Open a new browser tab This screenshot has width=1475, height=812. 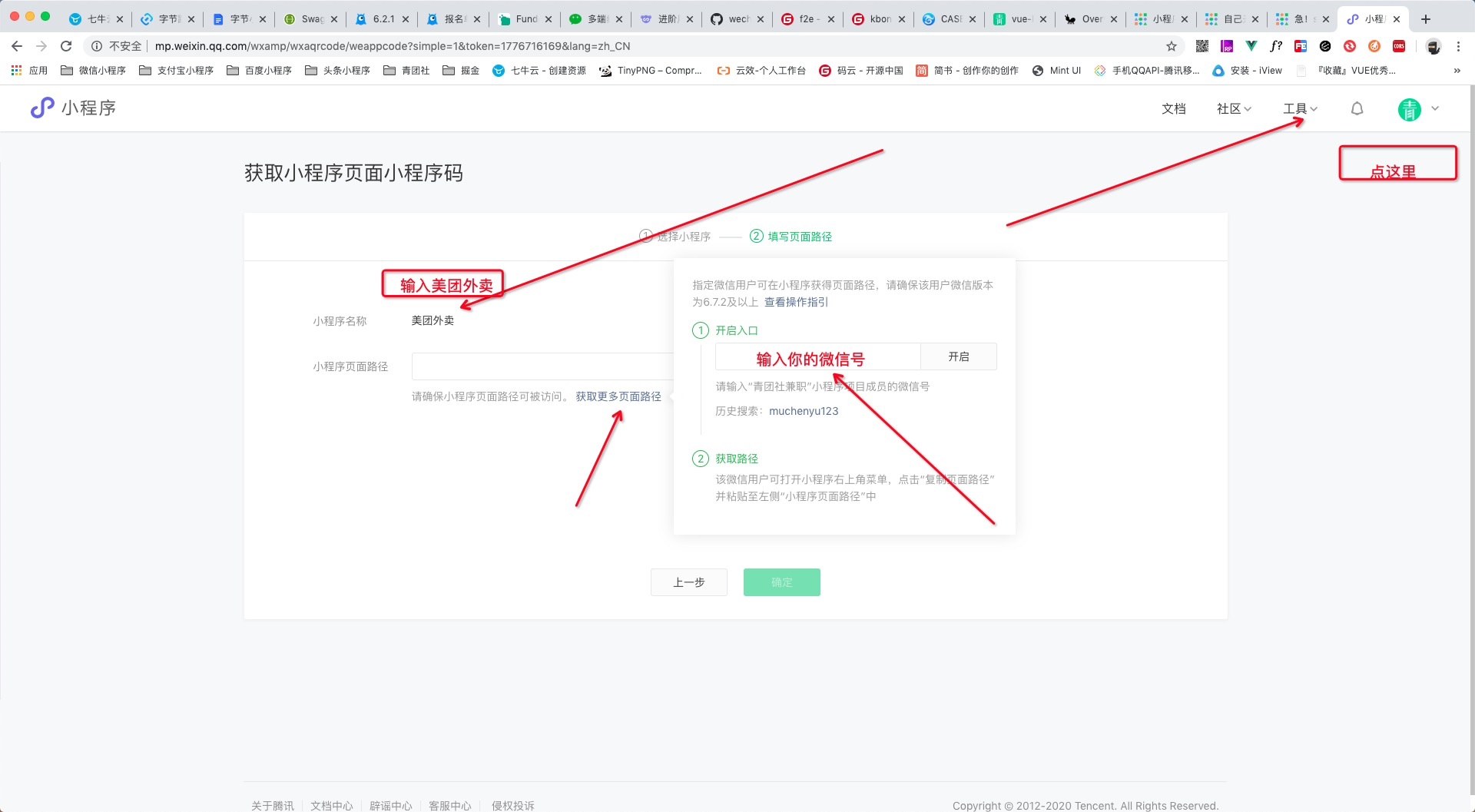coord(1426,19)
